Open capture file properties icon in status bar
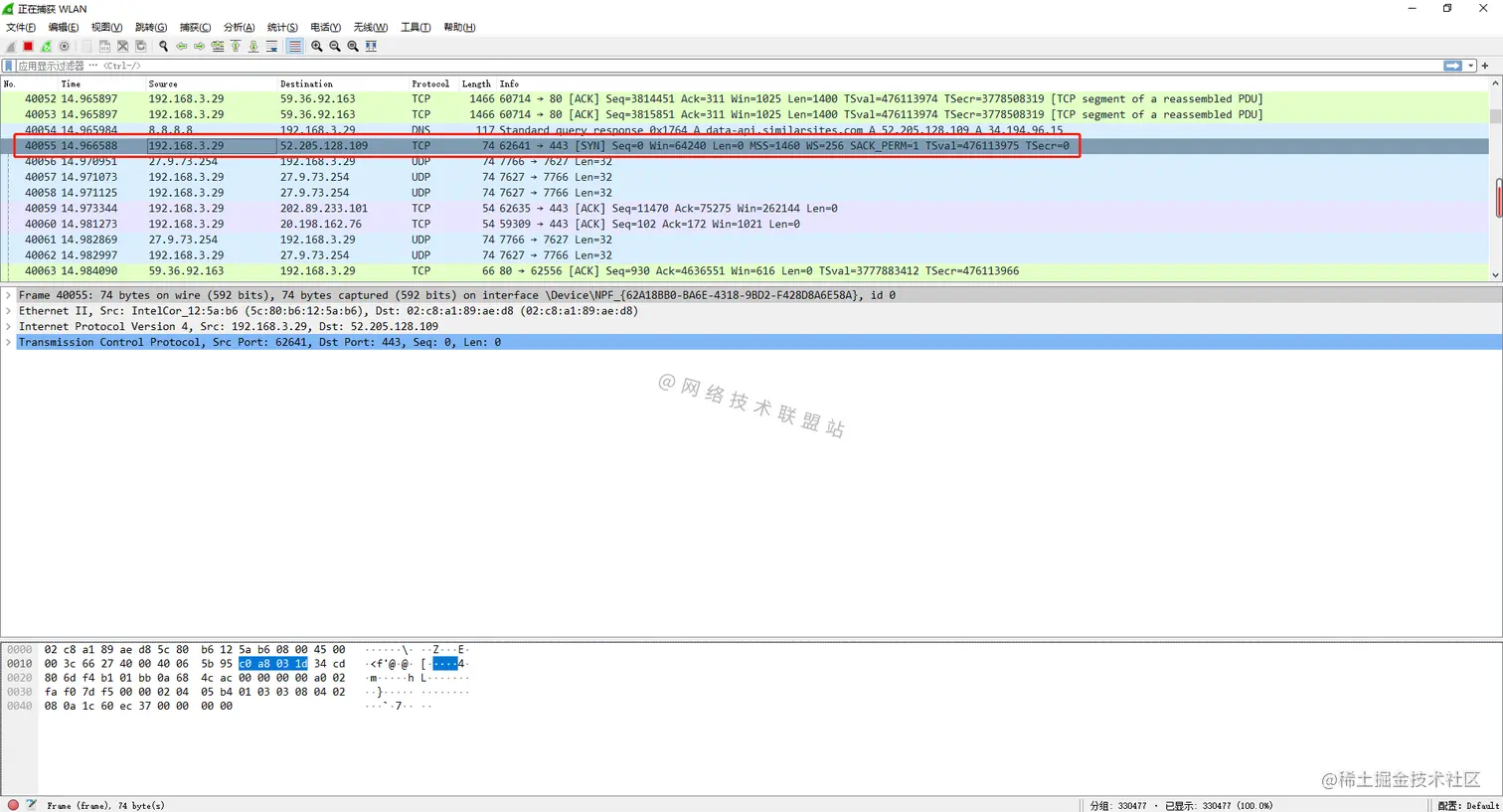The image size is (1503, 812). click(x=31, y=805)
